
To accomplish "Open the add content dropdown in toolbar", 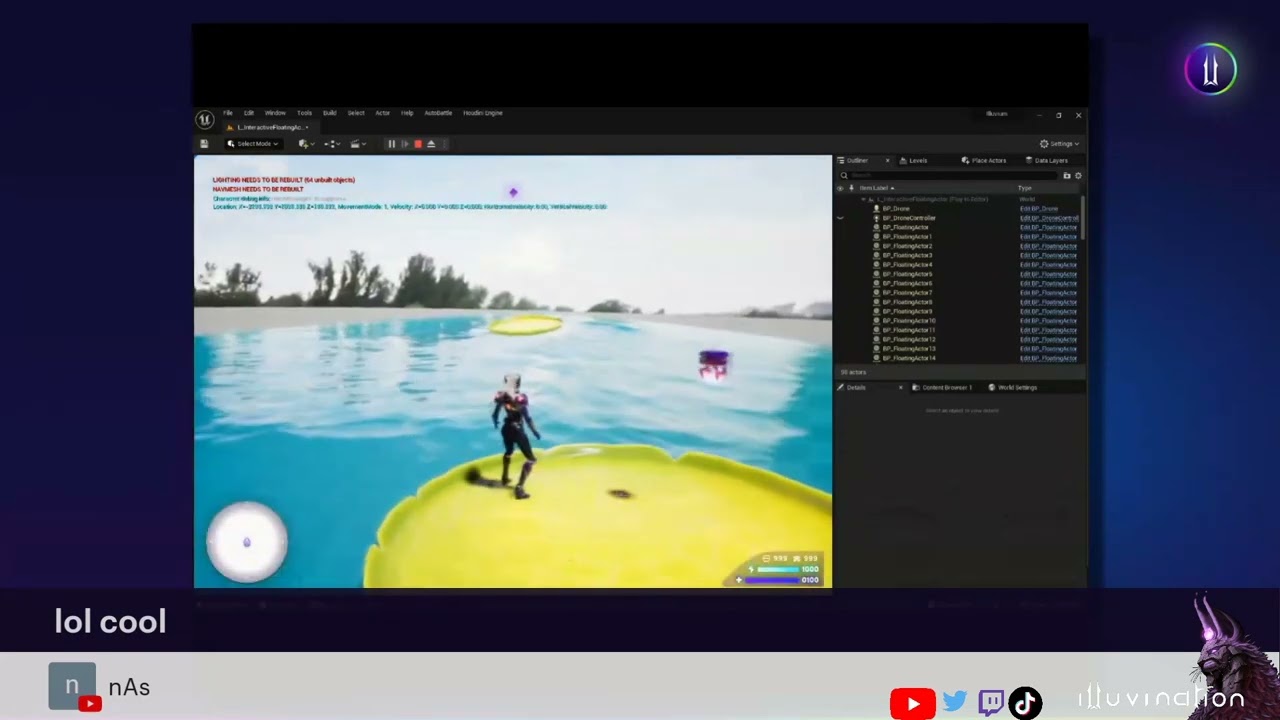I will (306, 144).
